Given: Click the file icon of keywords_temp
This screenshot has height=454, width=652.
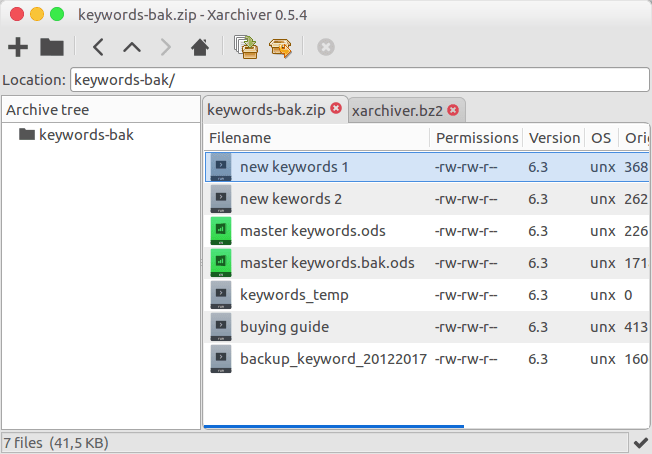Looking at the screenshot, I should 221,295.
